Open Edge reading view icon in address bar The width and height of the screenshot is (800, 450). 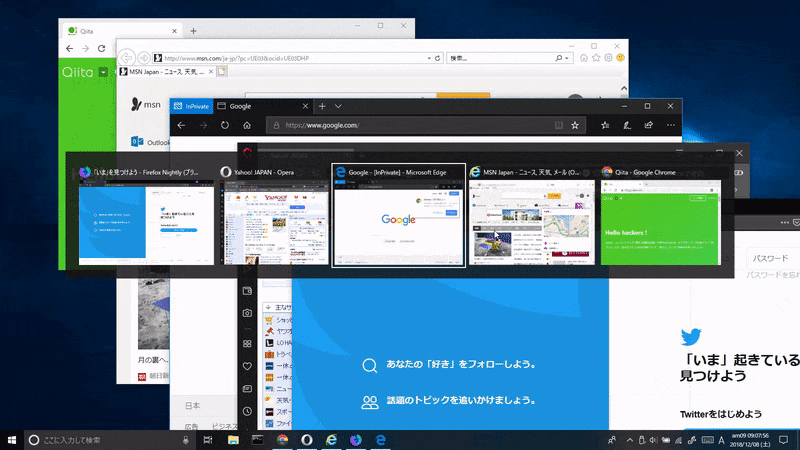(559, 125)
